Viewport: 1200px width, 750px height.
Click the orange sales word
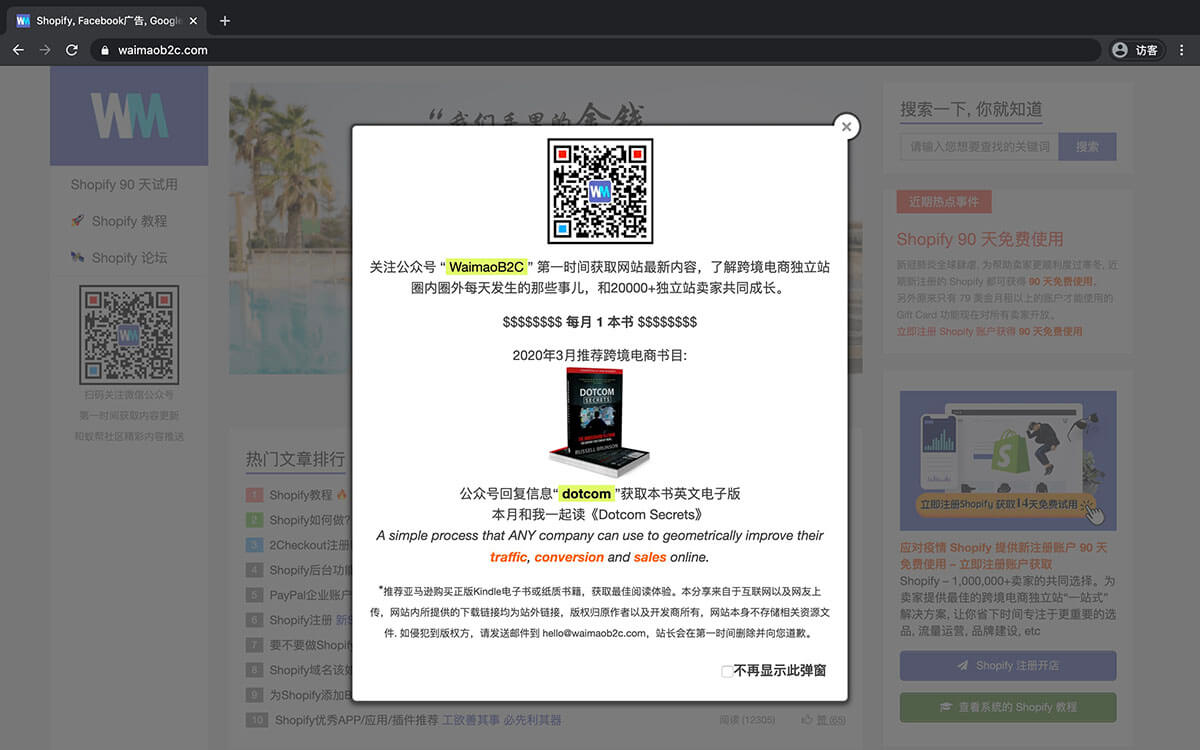coord(650,557)
